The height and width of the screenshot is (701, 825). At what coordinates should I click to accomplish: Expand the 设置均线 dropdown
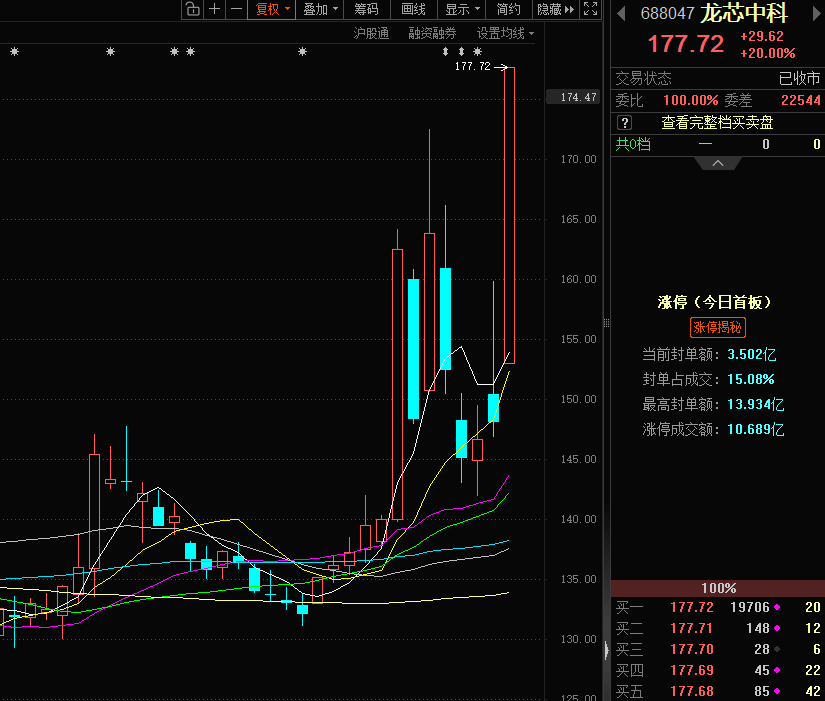(x=505, y=33)
